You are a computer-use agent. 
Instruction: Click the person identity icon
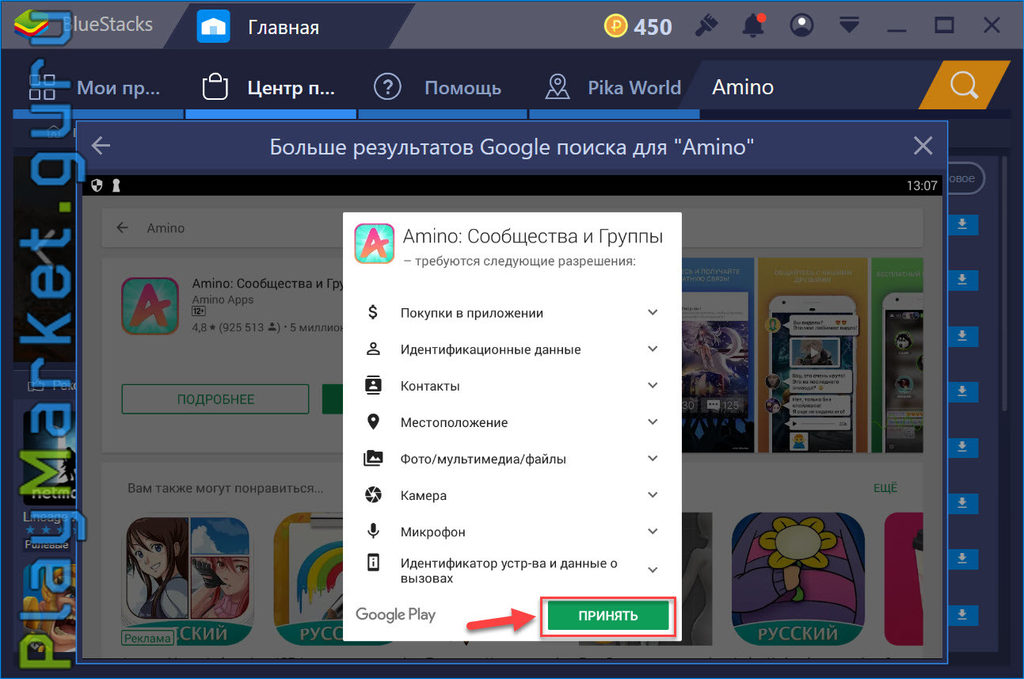point(373,349)
